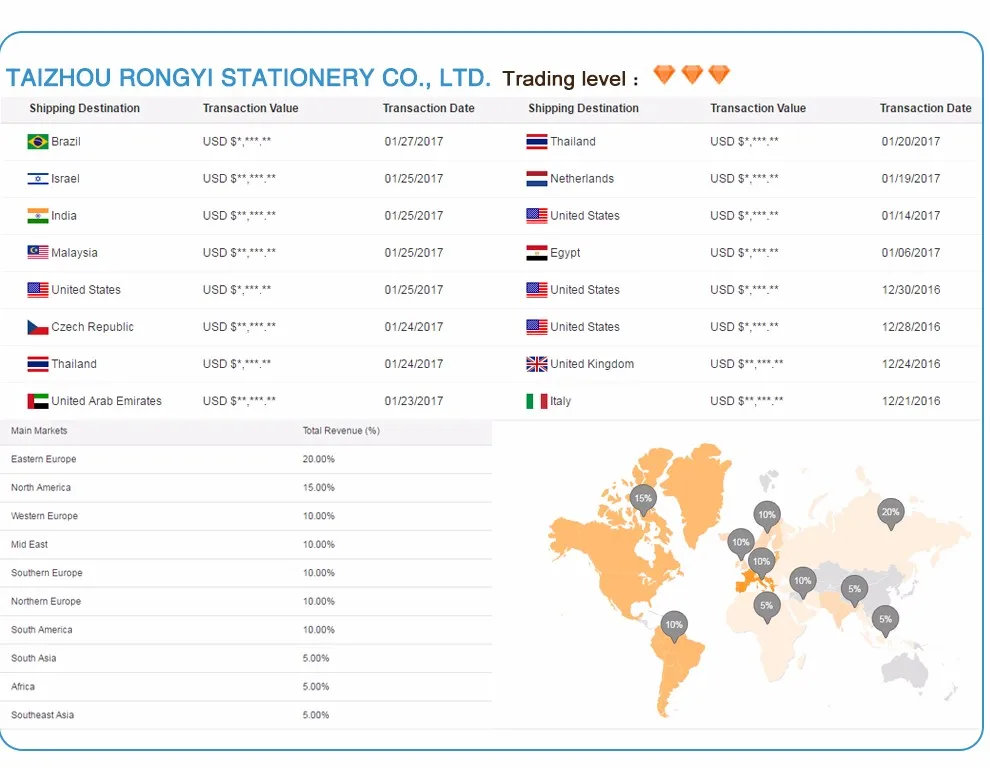Screen dimensions: 990x768
Task: Click the 'Main Markets' column header
Action: coord(39,431)
